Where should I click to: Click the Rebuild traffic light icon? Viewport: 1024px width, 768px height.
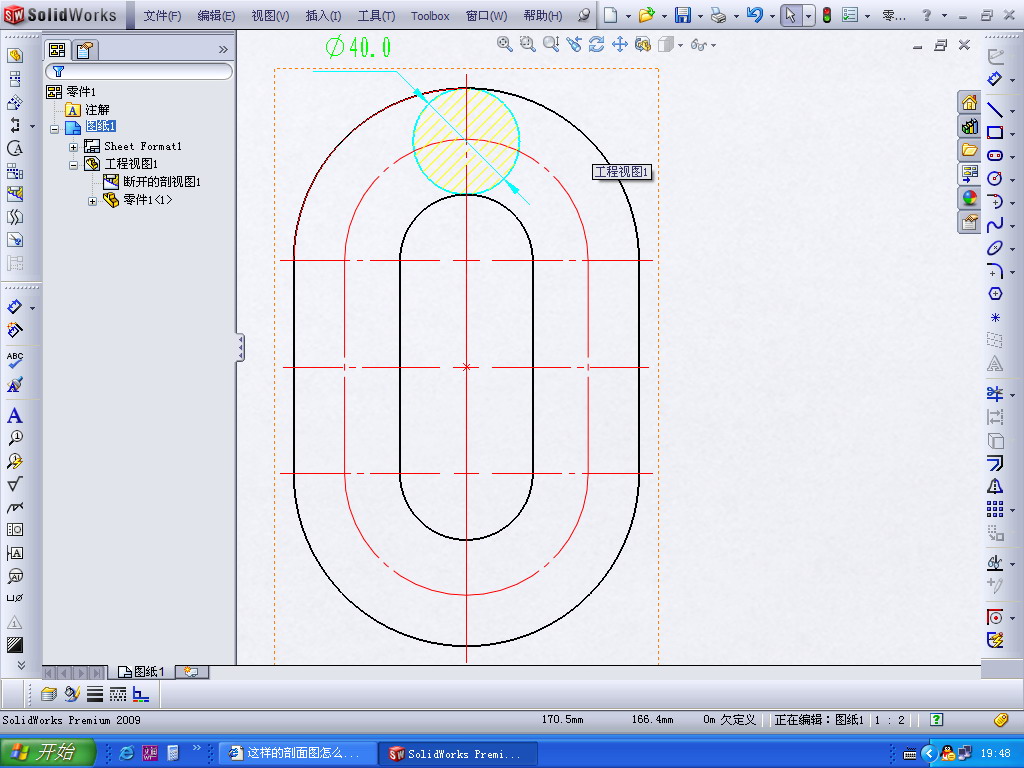827,15
